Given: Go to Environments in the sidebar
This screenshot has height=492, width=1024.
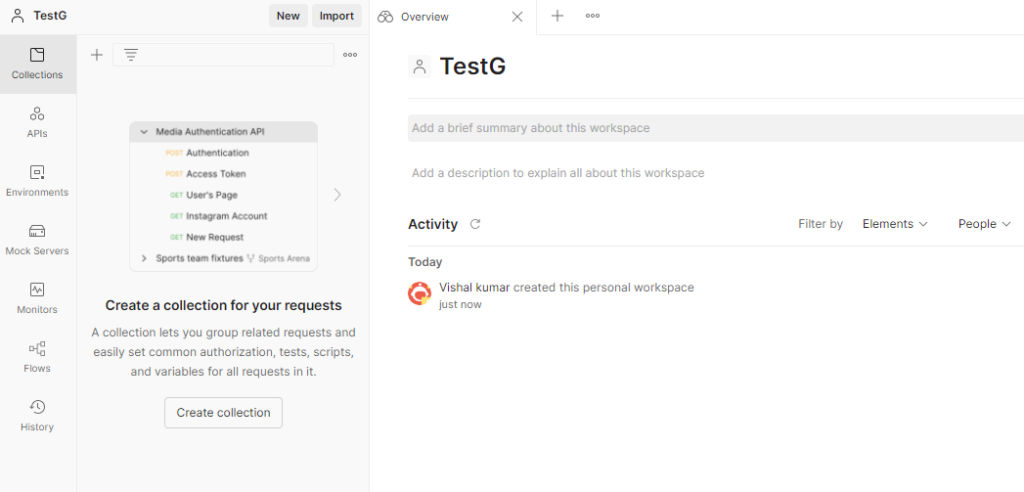Looking at the screenshot, I should click(x=37, y=181).
